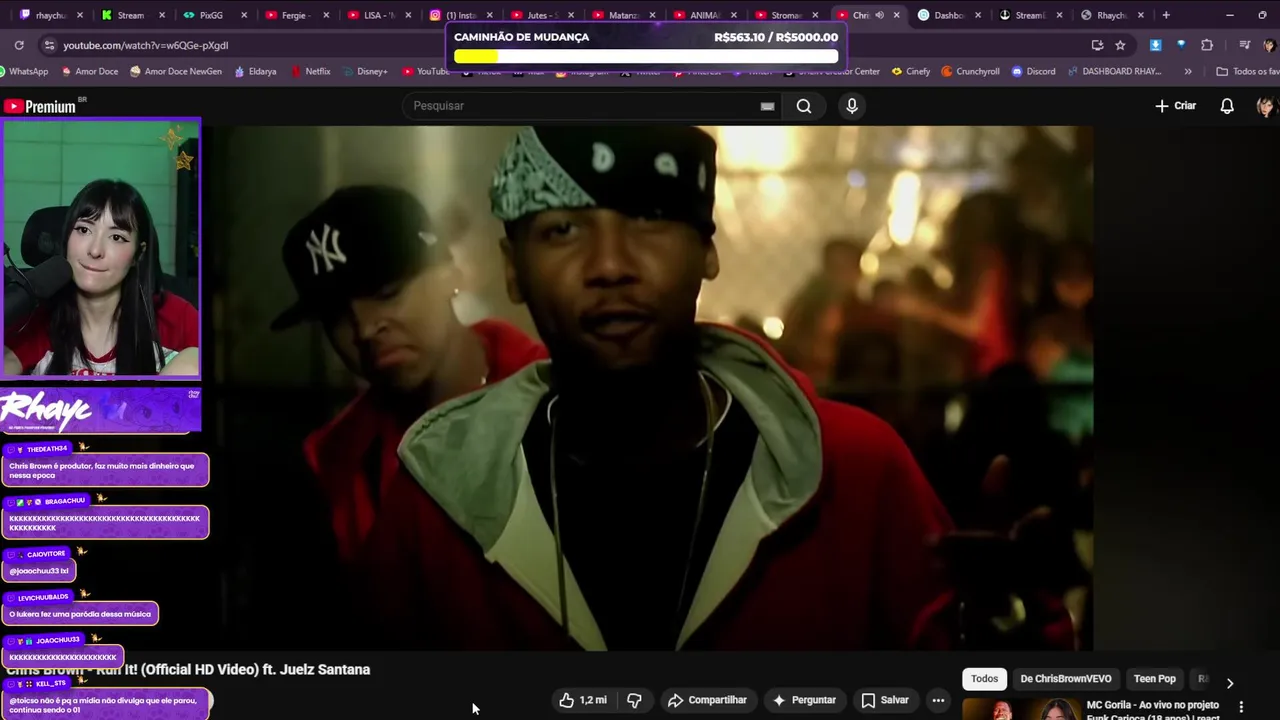Viewport: 1280px width, 720px height.
Task: Click the Salvar button
Action: 885,700
